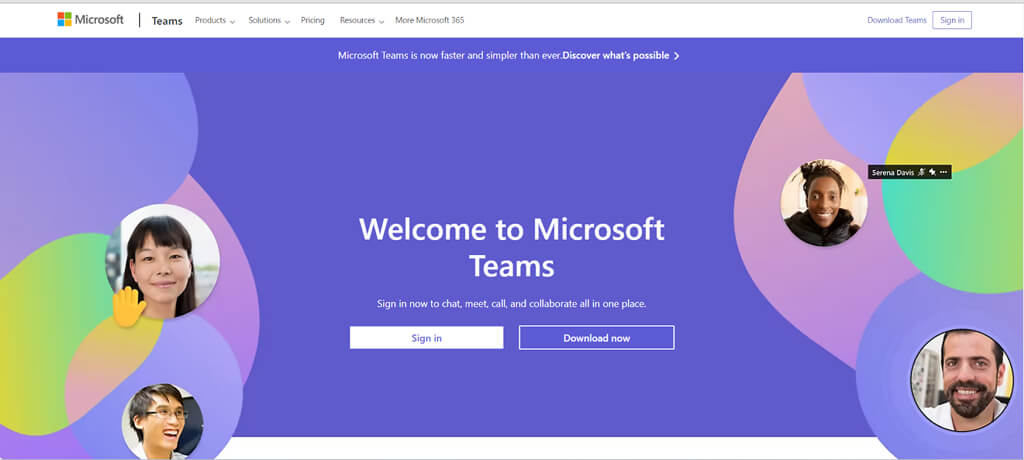Click the banner text 'Microsoft Teams is now faster'
1024x460 pixels.
(449, 56)
